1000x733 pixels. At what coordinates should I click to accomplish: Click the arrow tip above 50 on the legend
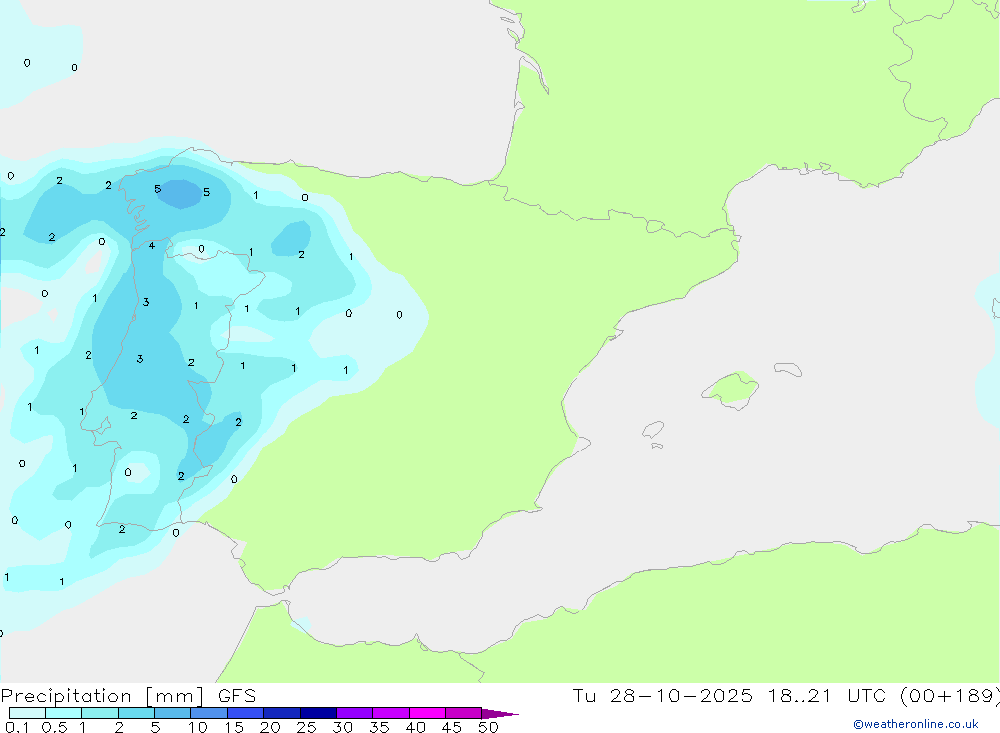point(499,714)
